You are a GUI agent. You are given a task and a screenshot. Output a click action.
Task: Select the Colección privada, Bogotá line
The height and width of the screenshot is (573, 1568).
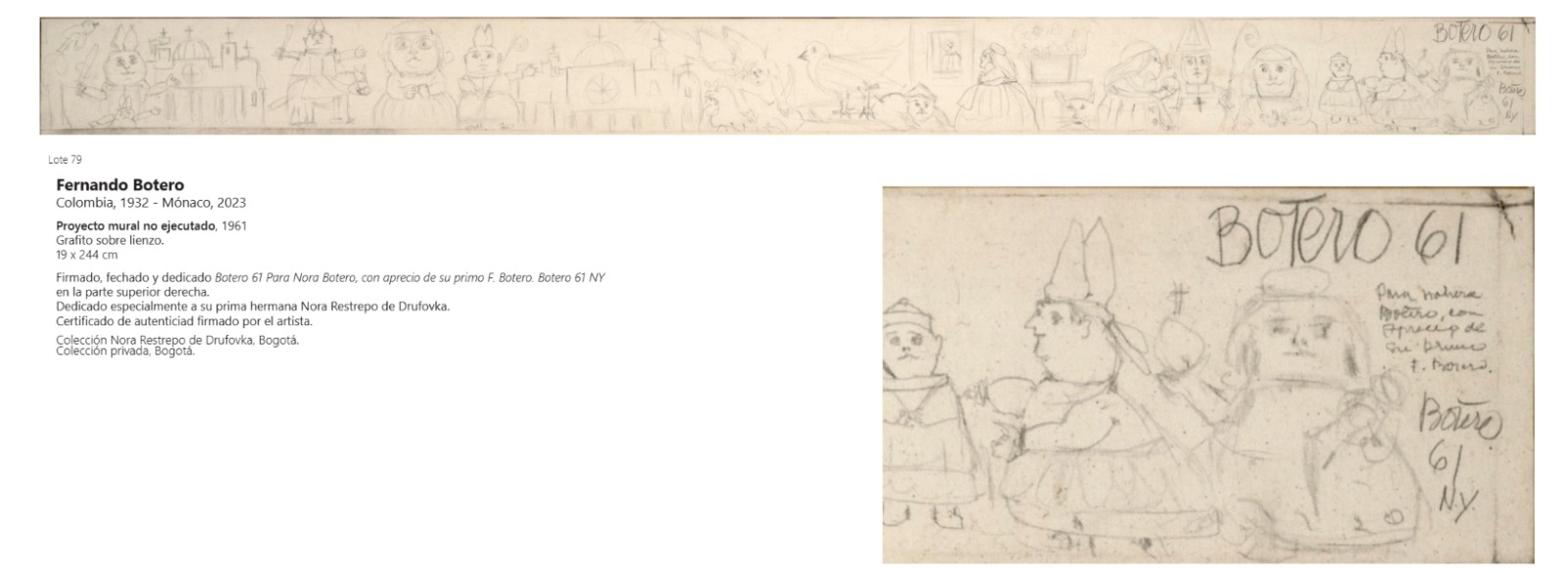125,352
